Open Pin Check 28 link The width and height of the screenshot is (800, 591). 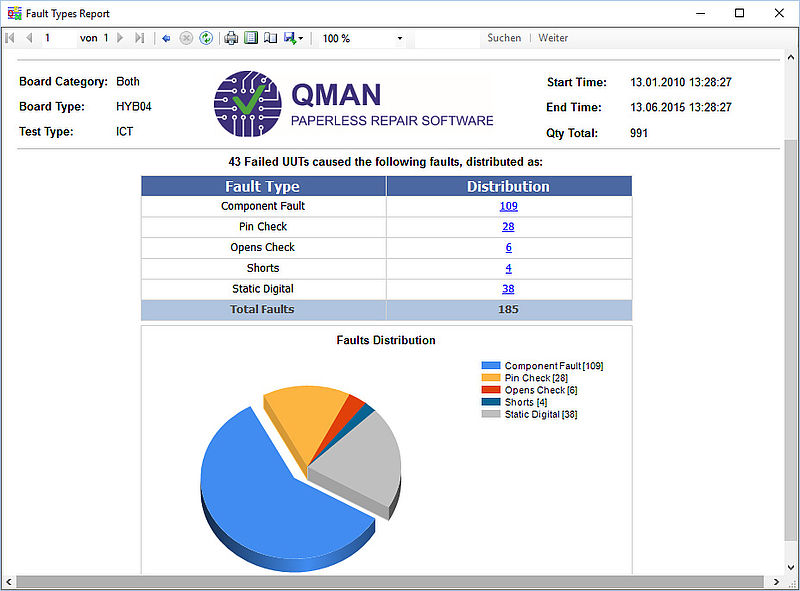pos(508,227)
